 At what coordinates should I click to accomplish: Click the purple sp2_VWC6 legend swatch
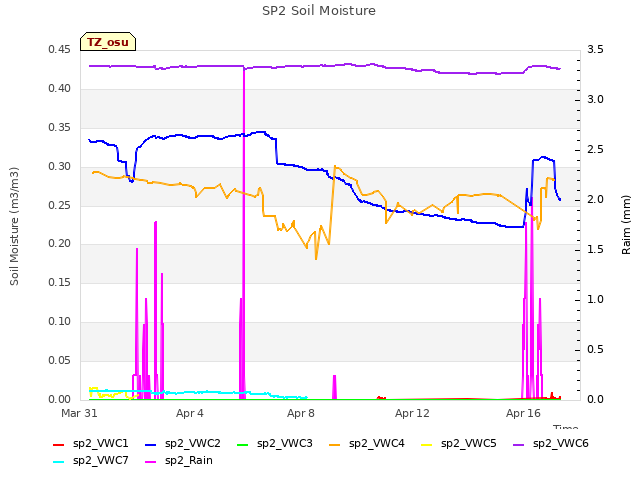coord(519,444)
